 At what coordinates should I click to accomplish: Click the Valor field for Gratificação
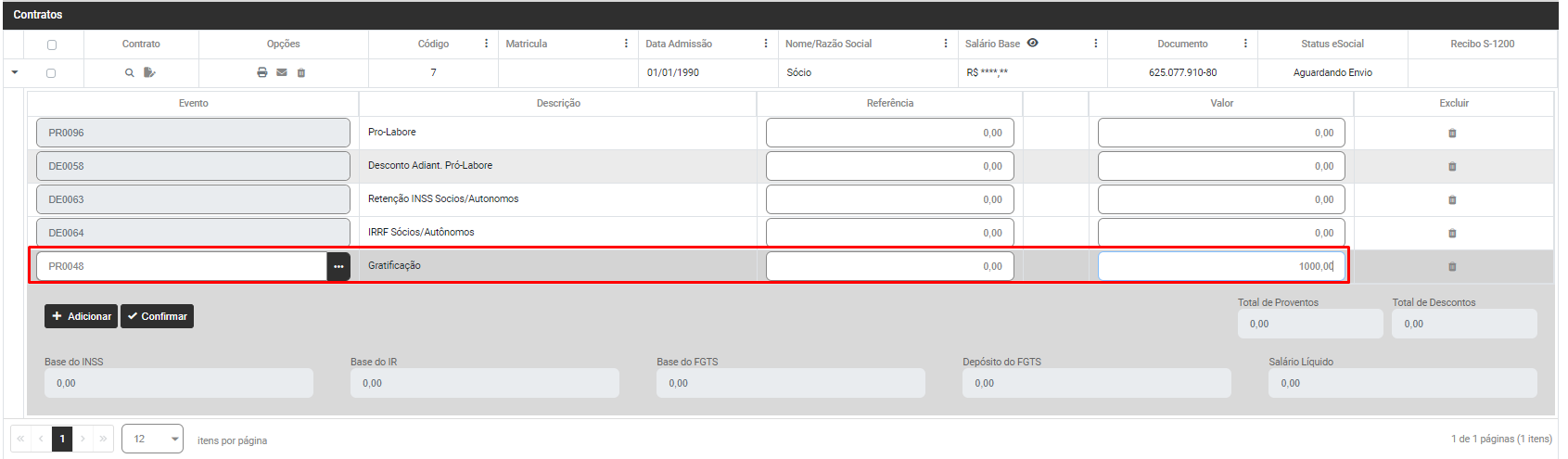click(1220, 266)
